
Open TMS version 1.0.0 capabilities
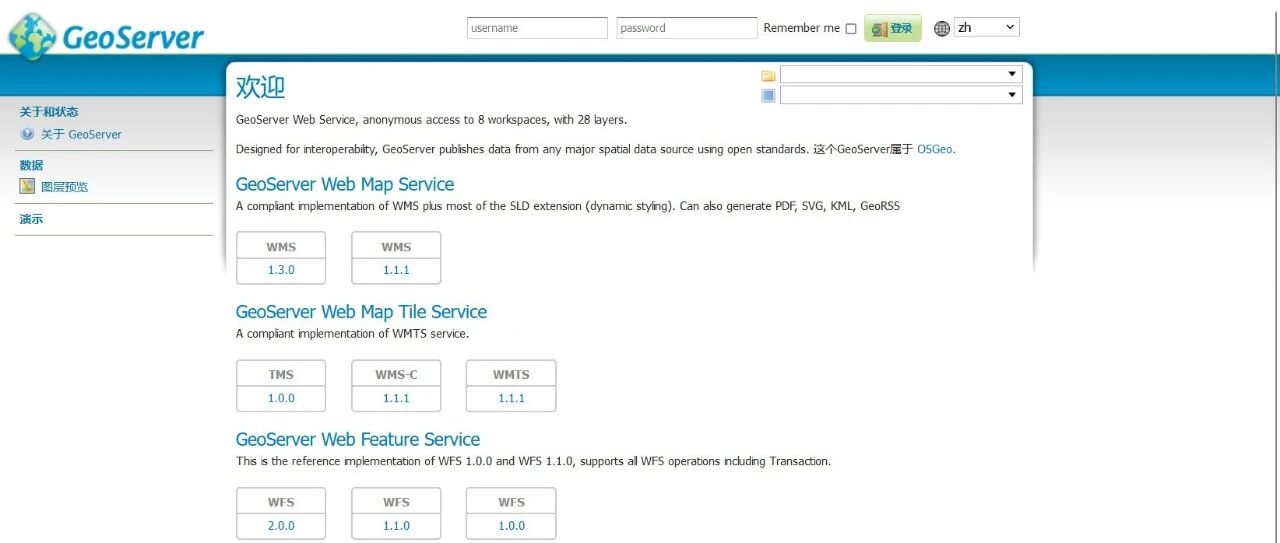281,398
